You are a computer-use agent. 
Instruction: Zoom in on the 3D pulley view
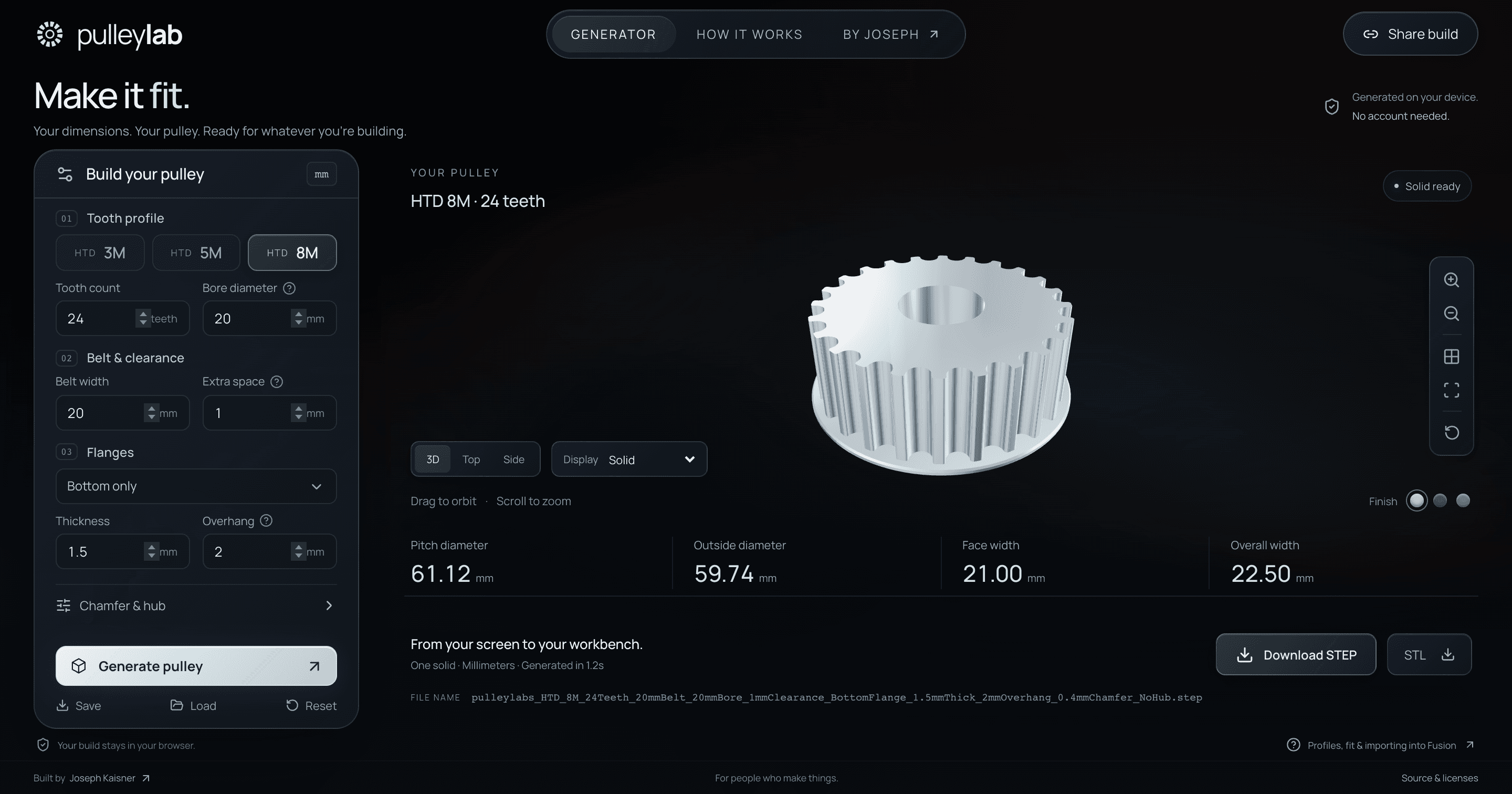click(x=1452, y=279)
